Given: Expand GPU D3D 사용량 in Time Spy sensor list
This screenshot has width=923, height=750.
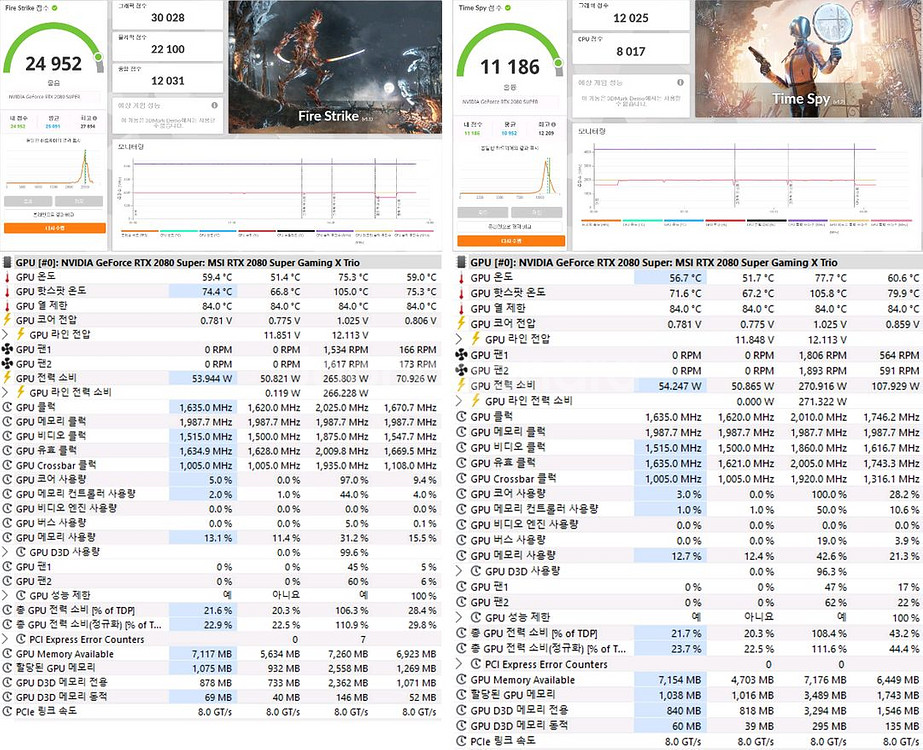Looking at the screenshot, I should click(x=460, y=571).
